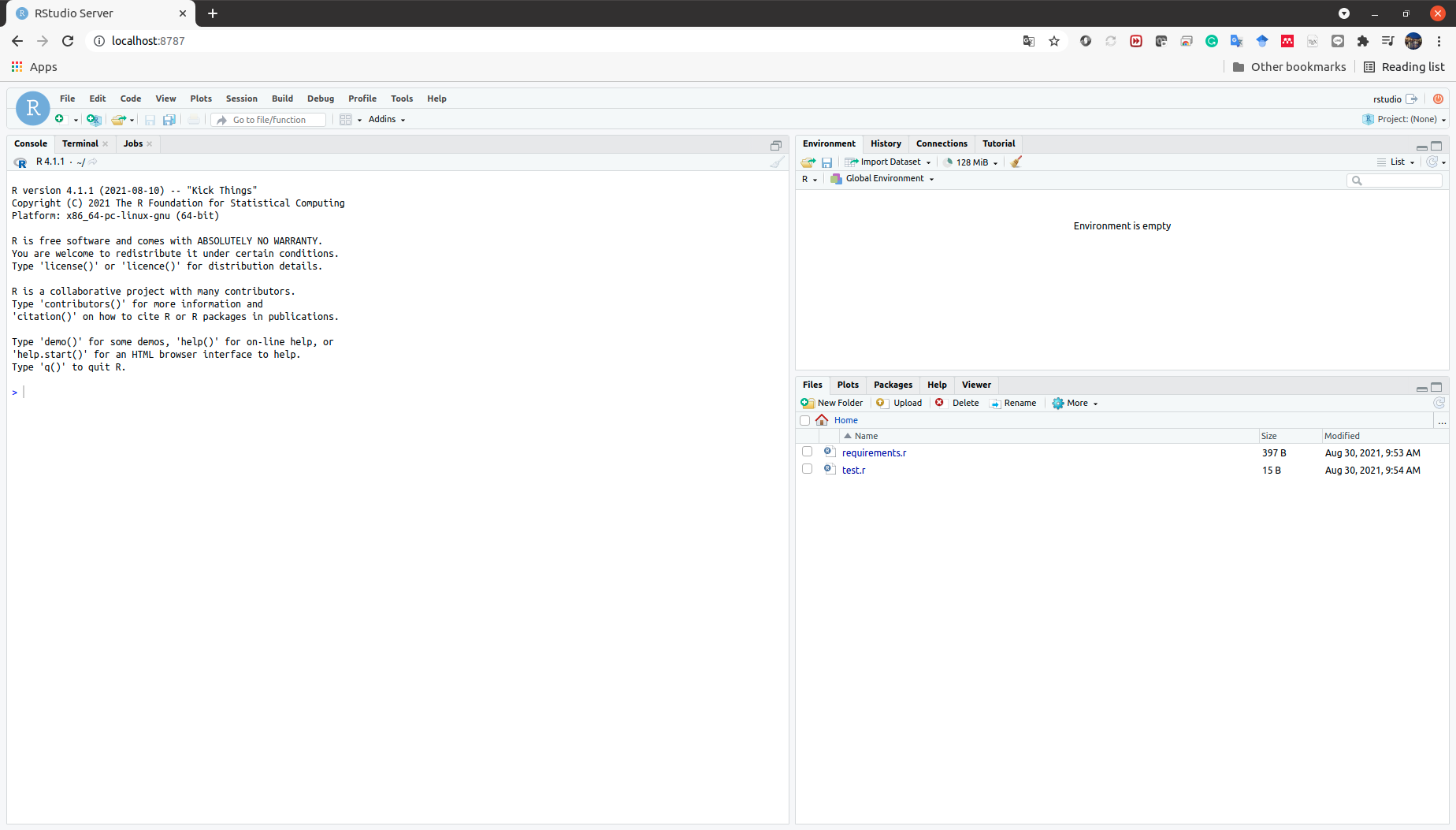Image resolution: width=1456 pixels, height=830 pixels.
Task: Click the Save All documents icon
Action: point(169,120)
